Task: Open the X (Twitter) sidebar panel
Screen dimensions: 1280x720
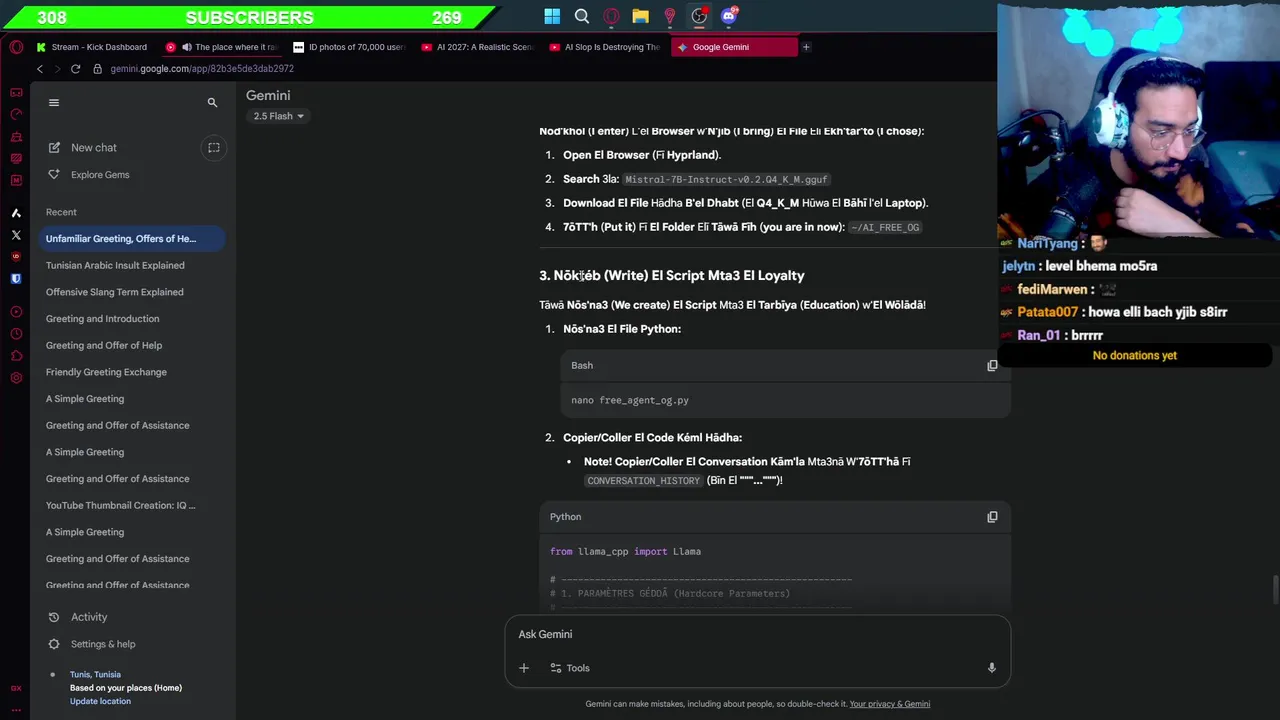Action: [x=16, y=235]
